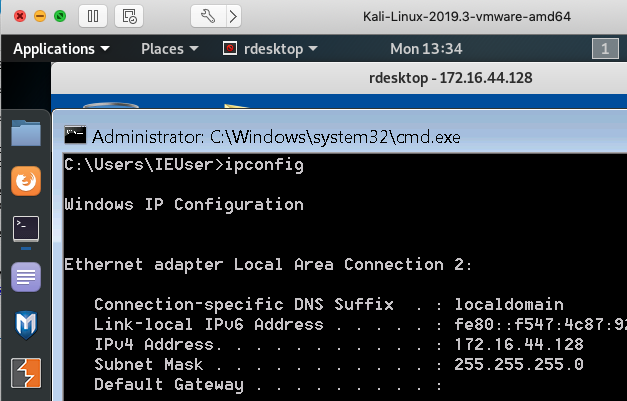The height and width of the screenshot is (401, 627).
Task: Open VM settings wrench icon
Action: [208, 16]
